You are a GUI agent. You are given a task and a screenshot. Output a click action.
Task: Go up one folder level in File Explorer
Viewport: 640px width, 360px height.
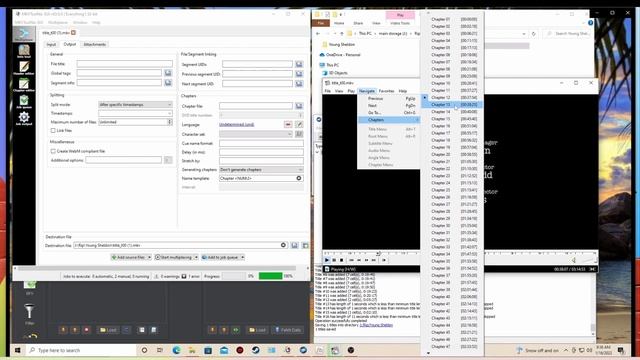pyautogui.click(x=342, y=33)
